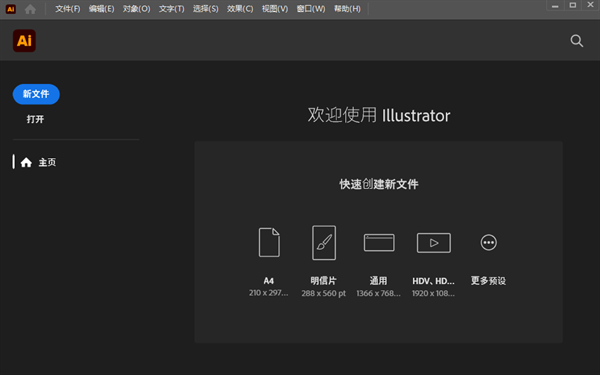Click the A4 preset label
Viewport: 600px width, 375px height.
click(269, 281)
